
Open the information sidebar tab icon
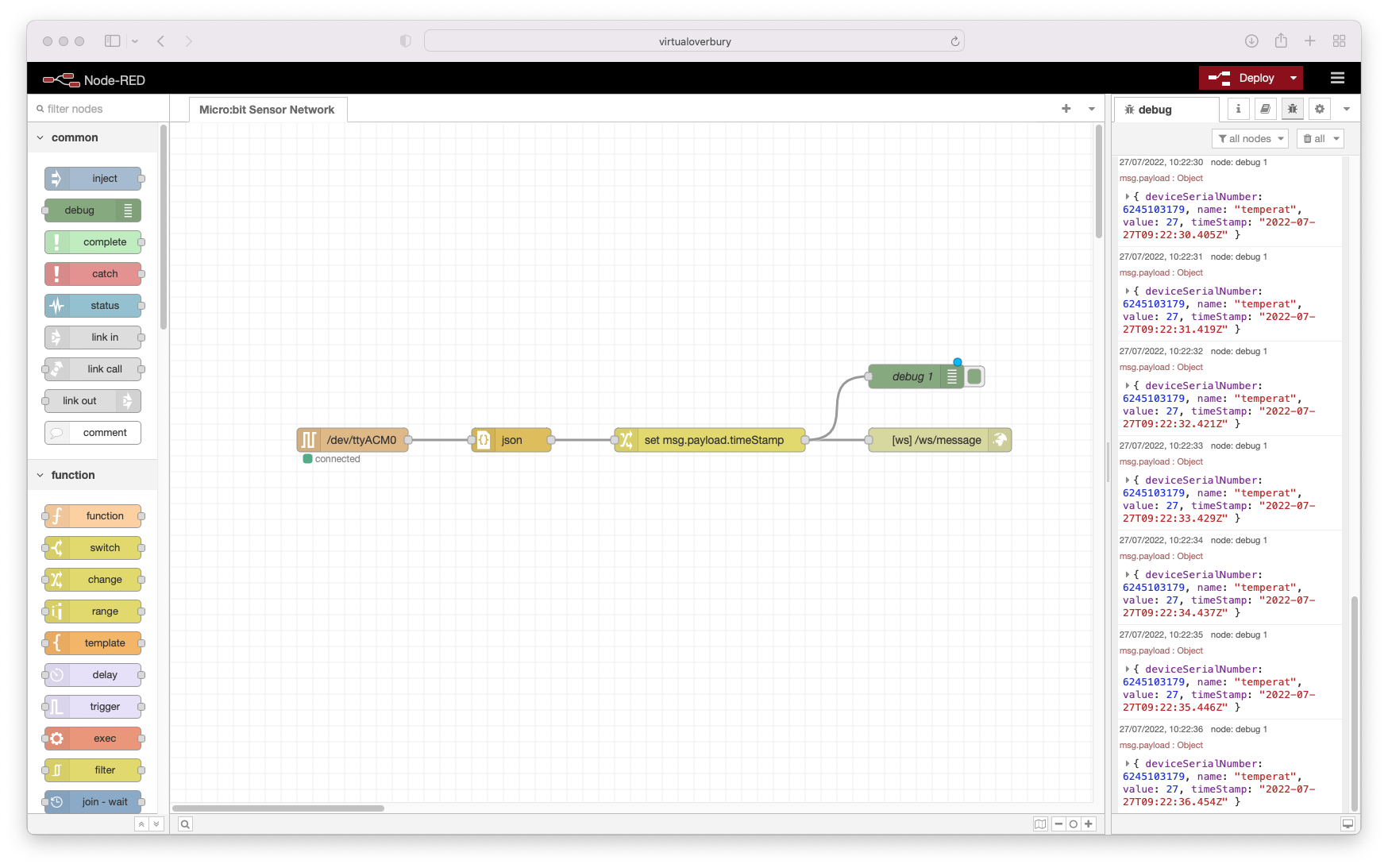coord(1238,110)
